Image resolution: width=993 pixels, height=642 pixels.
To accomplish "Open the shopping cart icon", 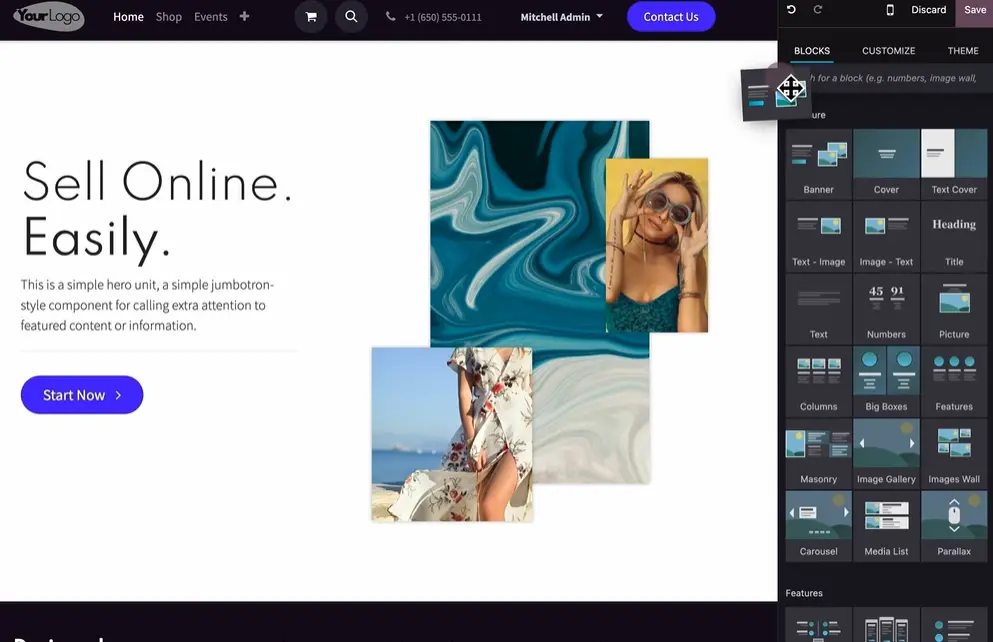I will click(x=311, y=17).
